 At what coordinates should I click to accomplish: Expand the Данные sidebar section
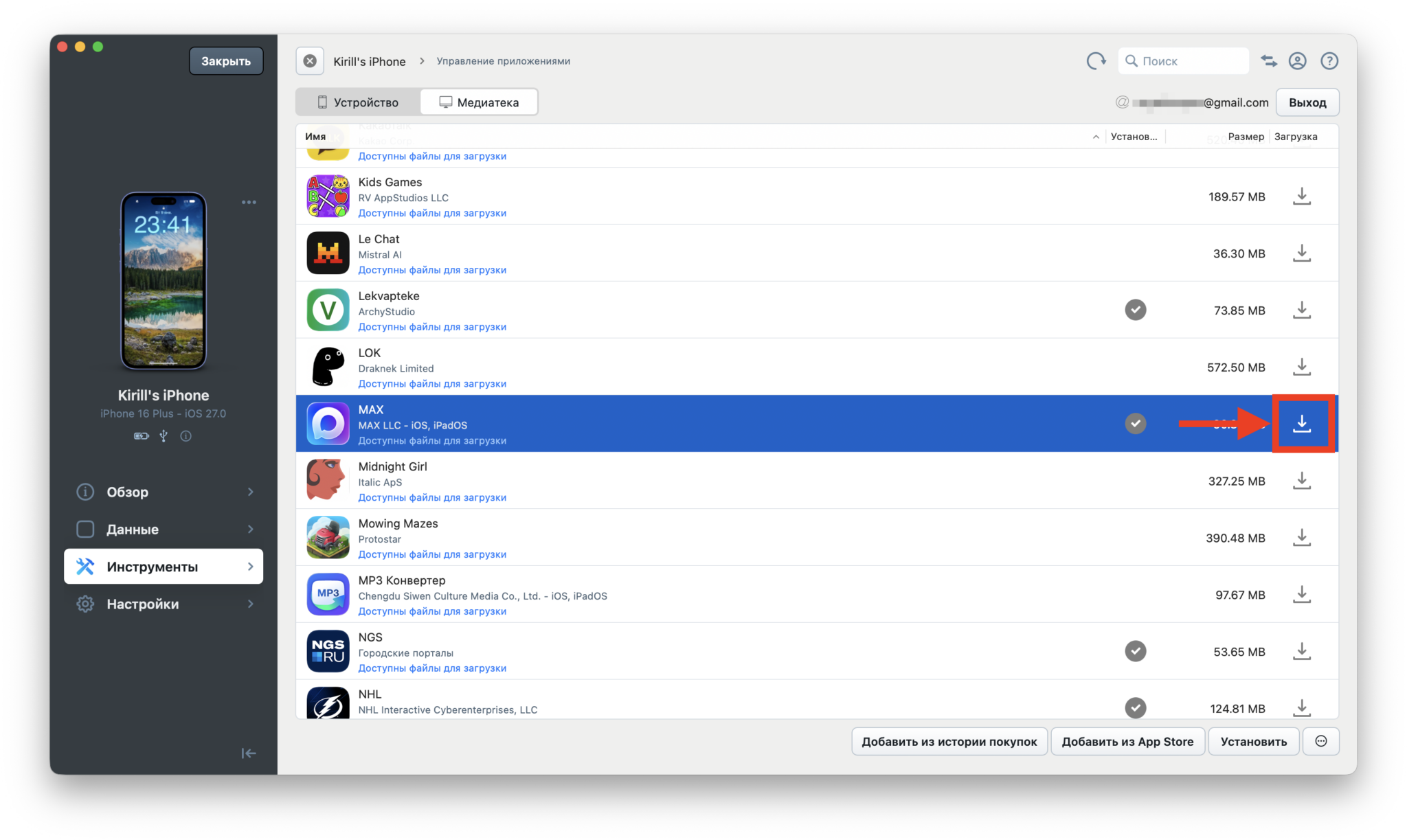164,529
